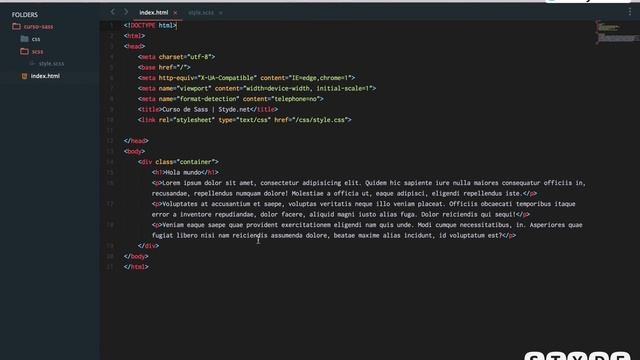
Task: Switch to the style.scss tab
Action: pyautogui.click(x=201, y=13)
